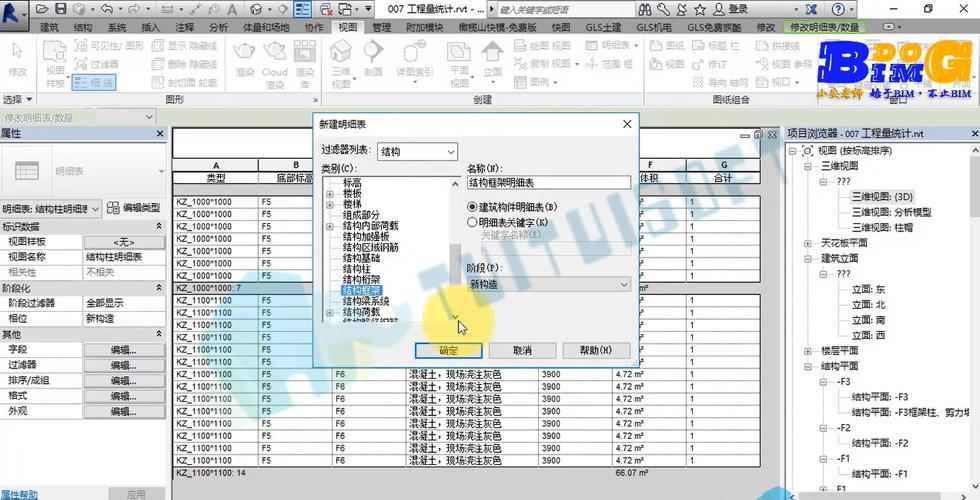The image size is (980, 500).
Task: Click the 细线 thin lines ribbon button
Action: (94, 82)
